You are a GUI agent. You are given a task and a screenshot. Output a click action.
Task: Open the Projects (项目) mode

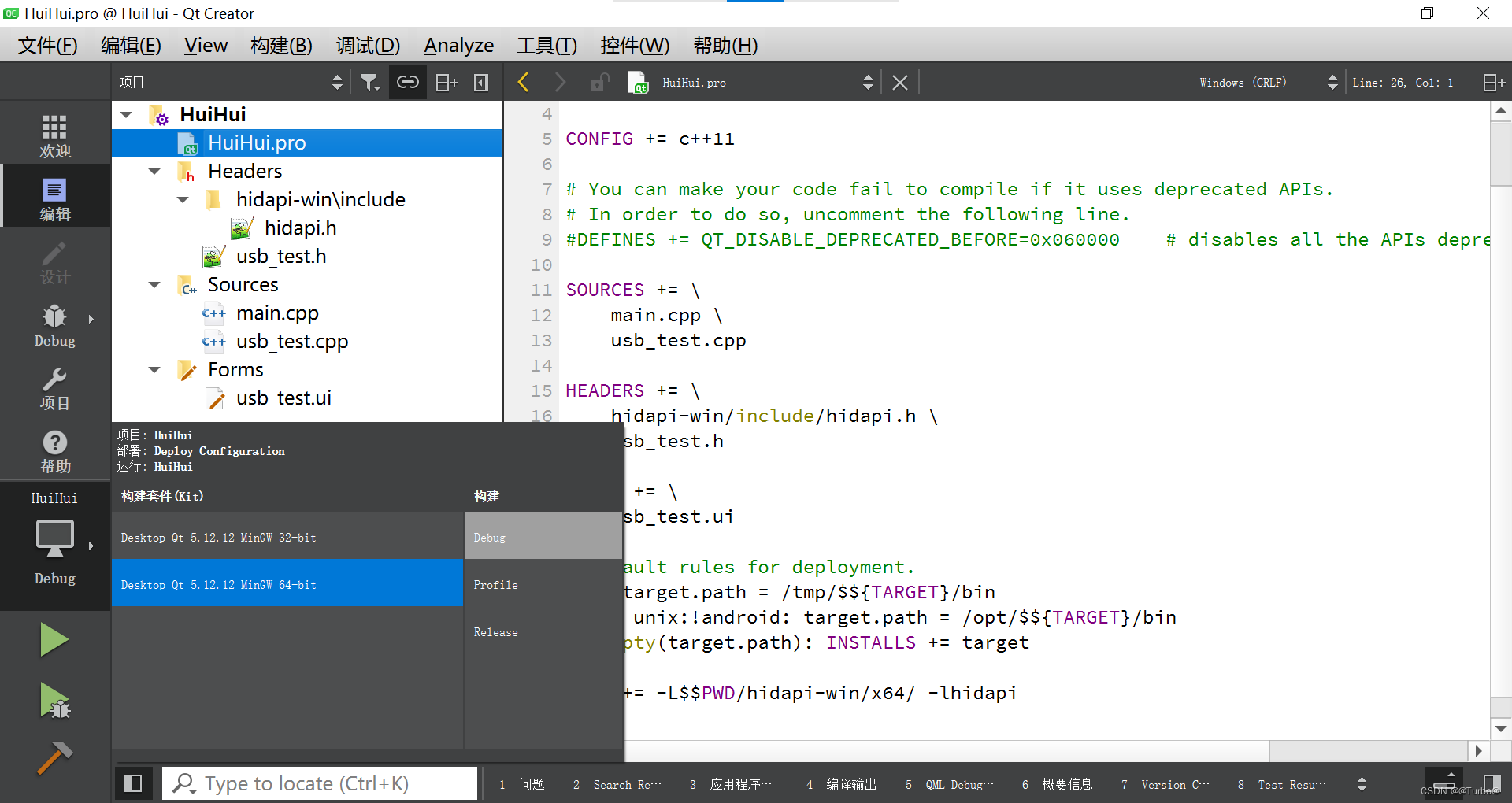[54, 388]
